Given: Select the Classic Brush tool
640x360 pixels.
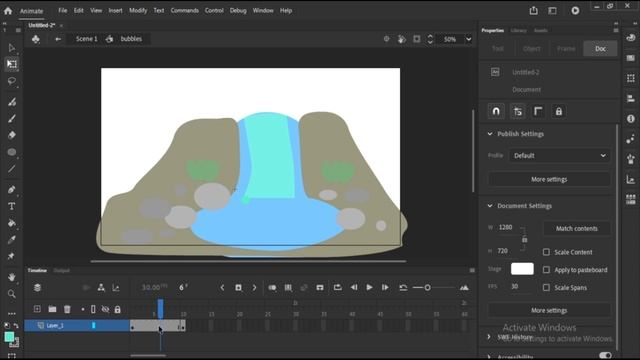Looking at the screenshot, I should [11, 118].
